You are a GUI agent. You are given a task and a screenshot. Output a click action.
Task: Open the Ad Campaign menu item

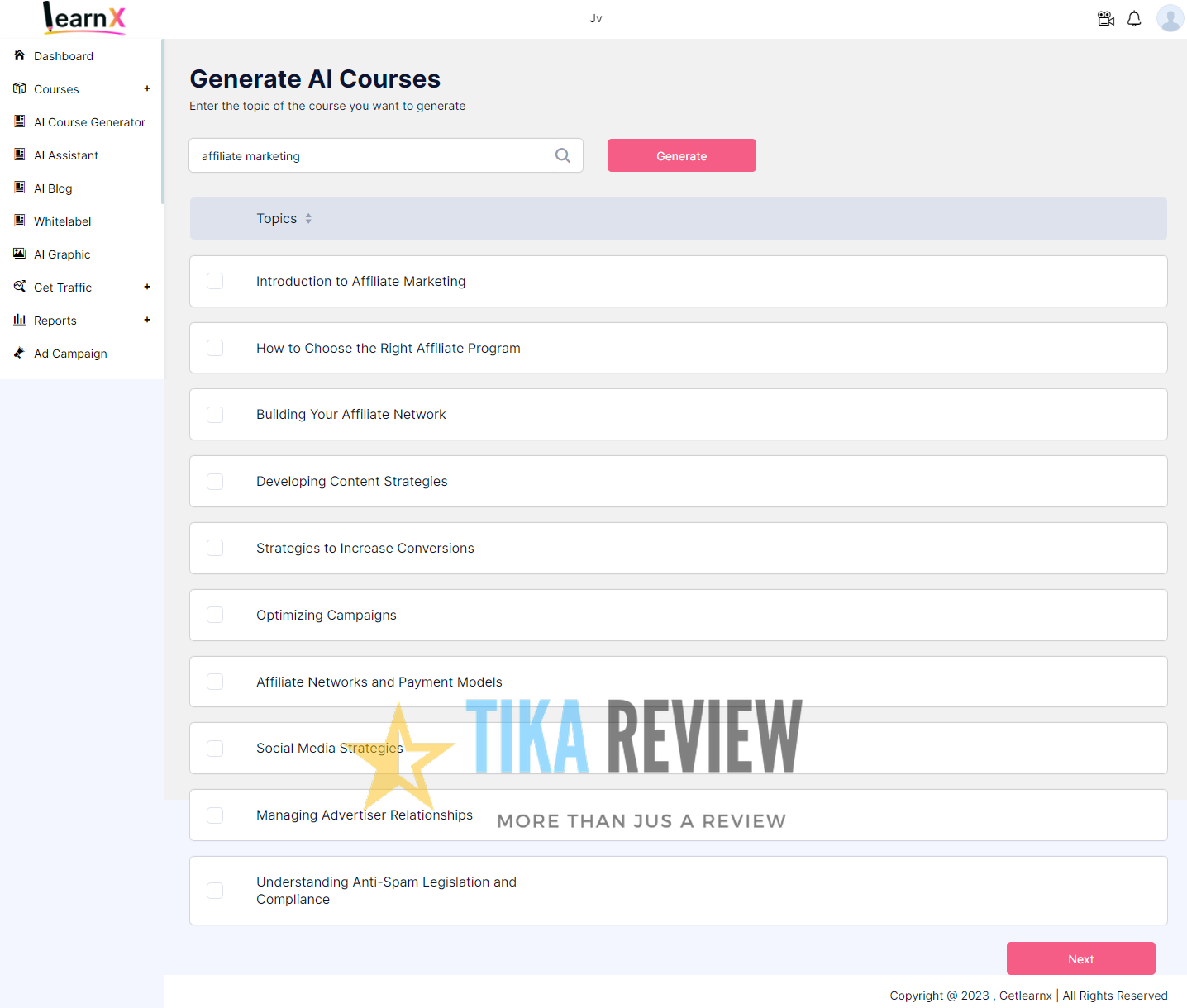click(x=70, y=354)
